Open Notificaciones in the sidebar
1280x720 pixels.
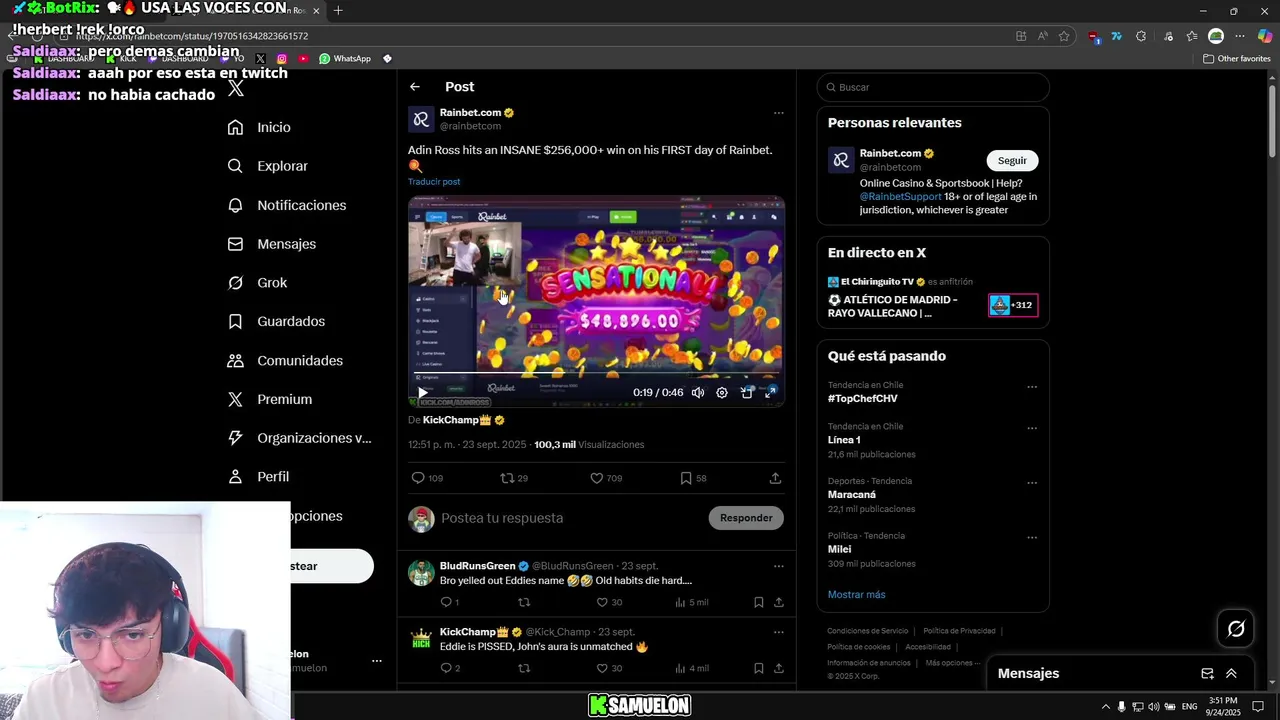click(287, 205)
